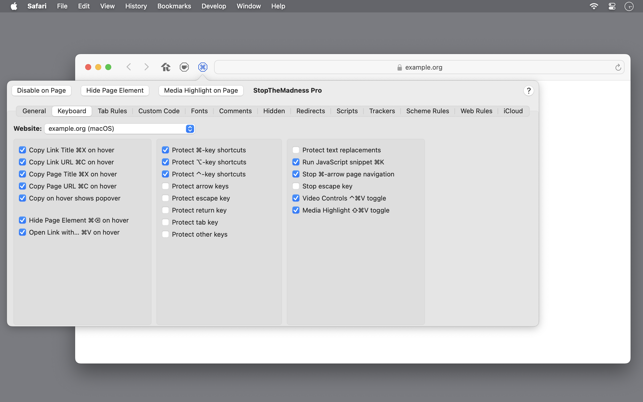Click the clock icon in menu bar

(629, 6)
